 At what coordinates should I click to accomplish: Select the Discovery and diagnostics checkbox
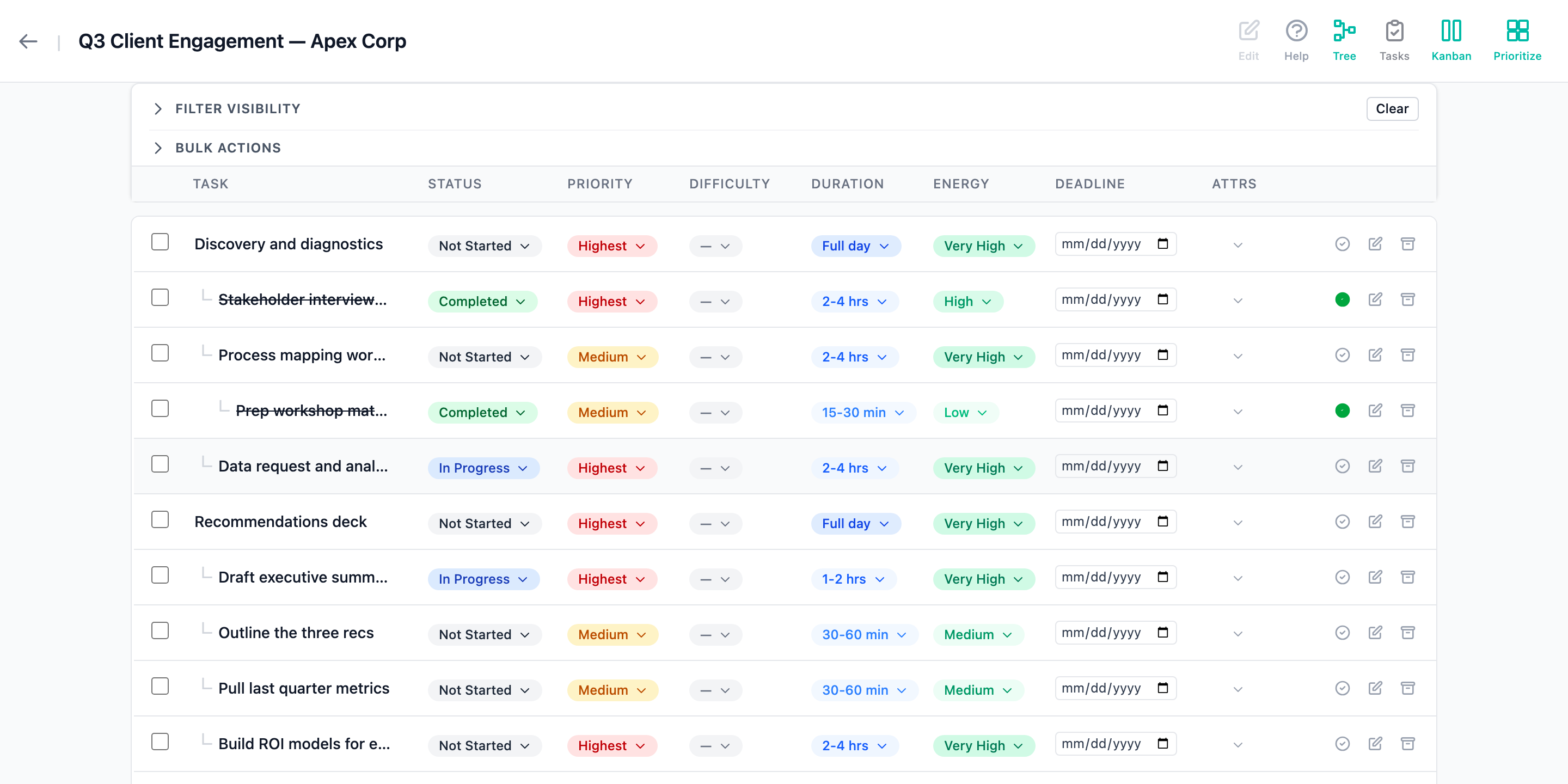point(160,242)
